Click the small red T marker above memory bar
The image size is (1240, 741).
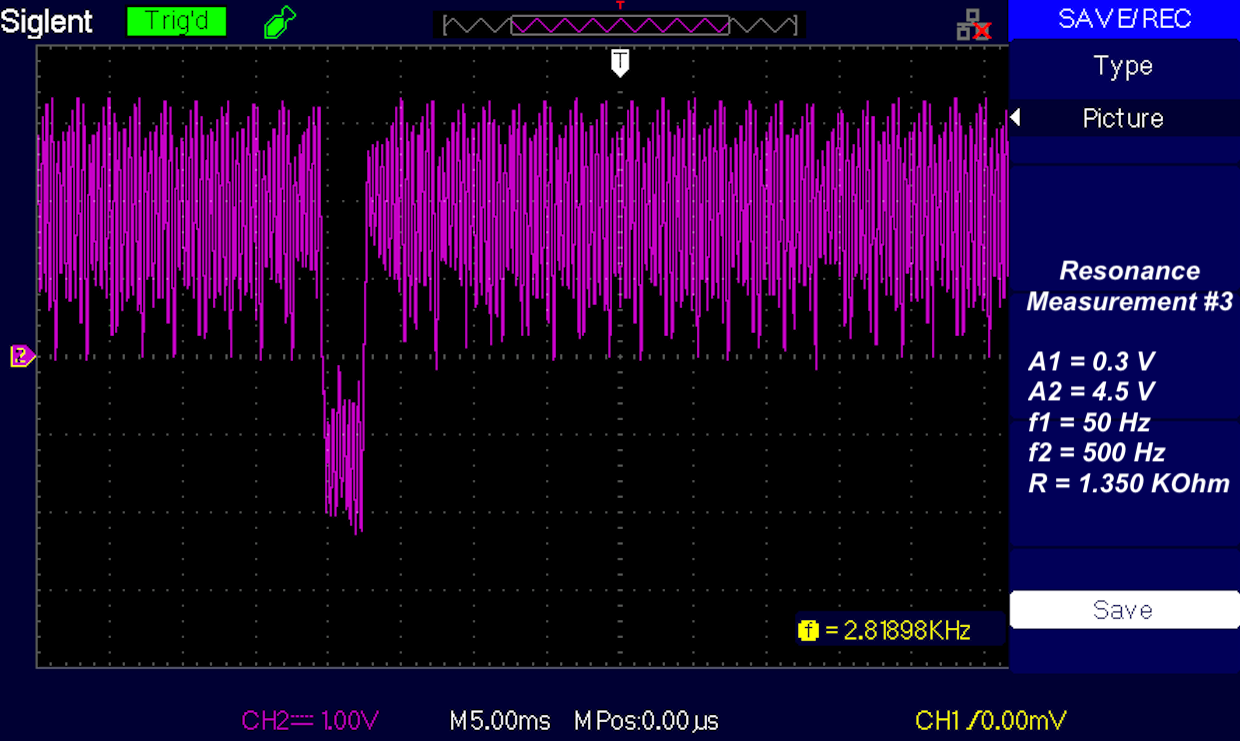tap(620, 5)
